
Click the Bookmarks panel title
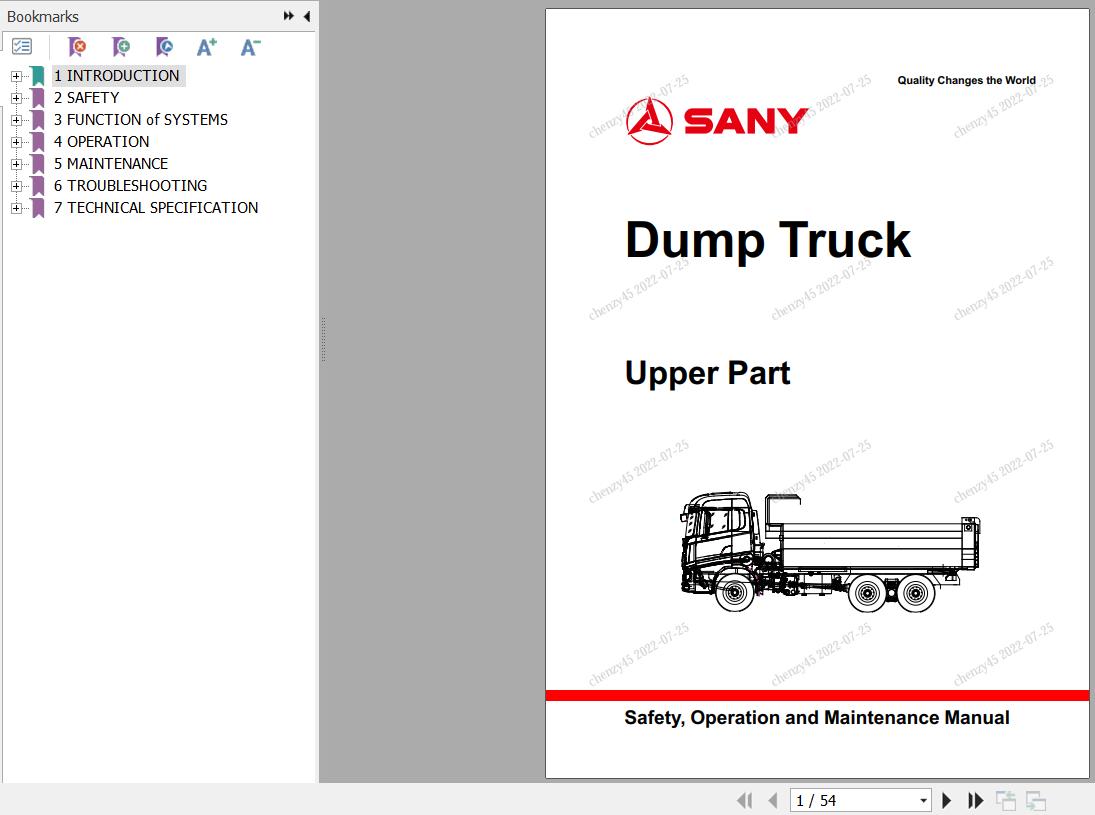tap(43, 16)
